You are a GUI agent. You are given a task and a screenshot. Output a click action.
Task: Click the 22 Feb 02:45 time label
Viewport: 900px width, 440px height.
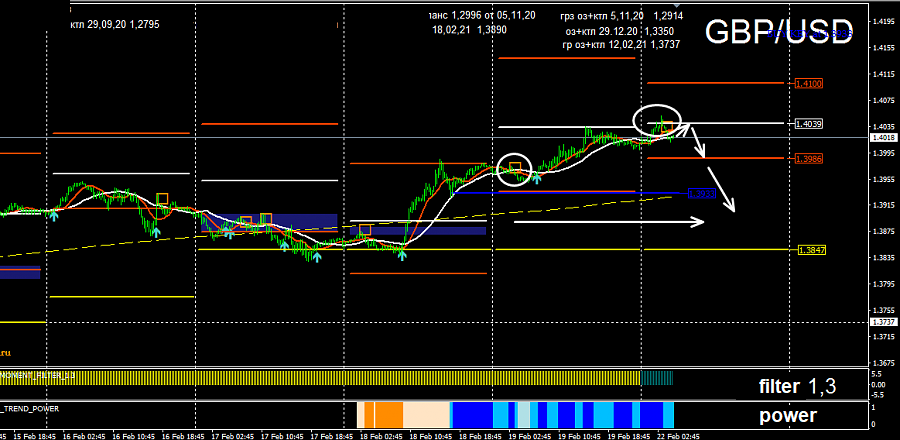pyautogui.click(x=679, y=436)
